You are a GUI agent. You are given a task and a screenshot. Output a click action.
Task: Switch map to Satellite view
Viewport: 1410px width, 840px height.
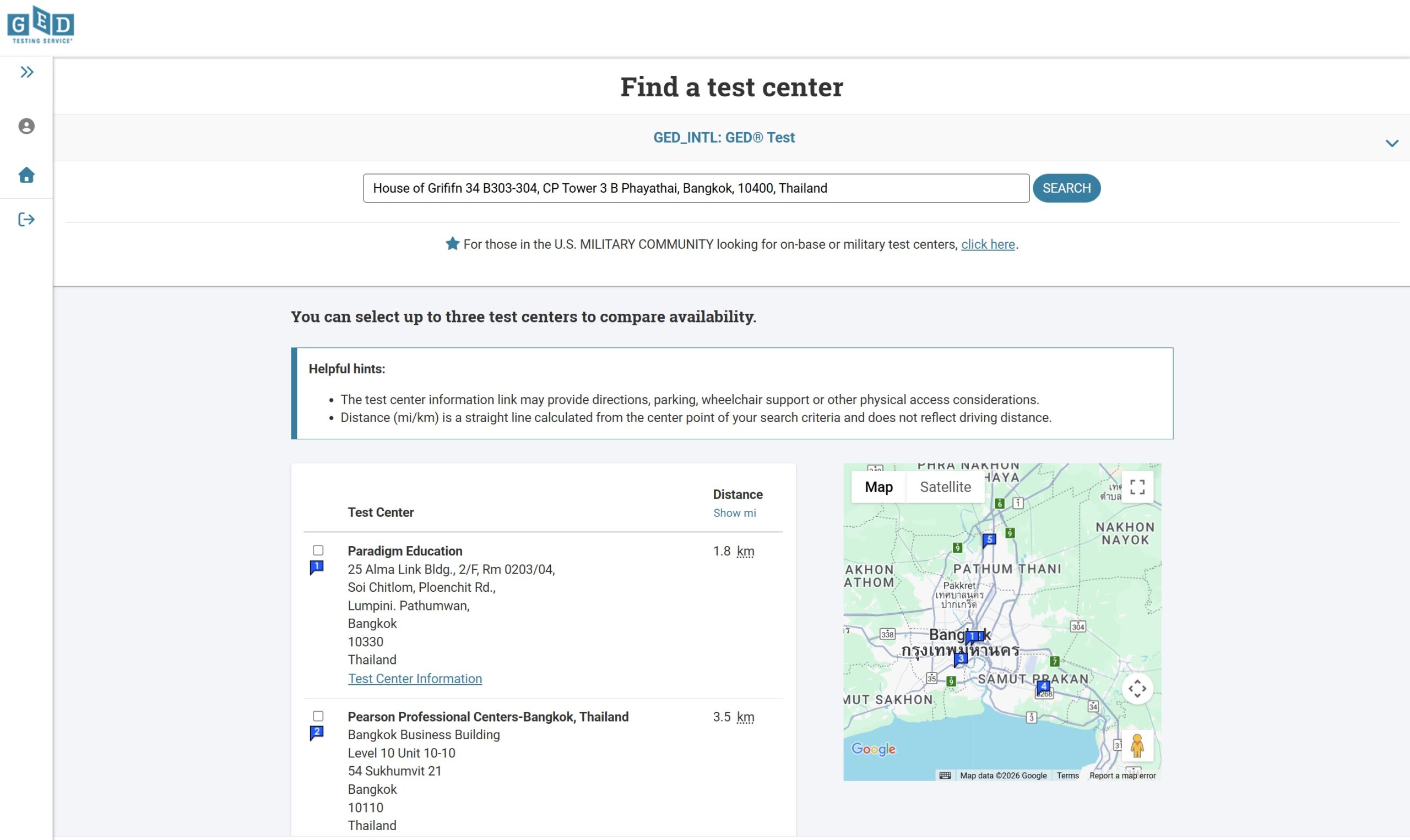point(945,487)
